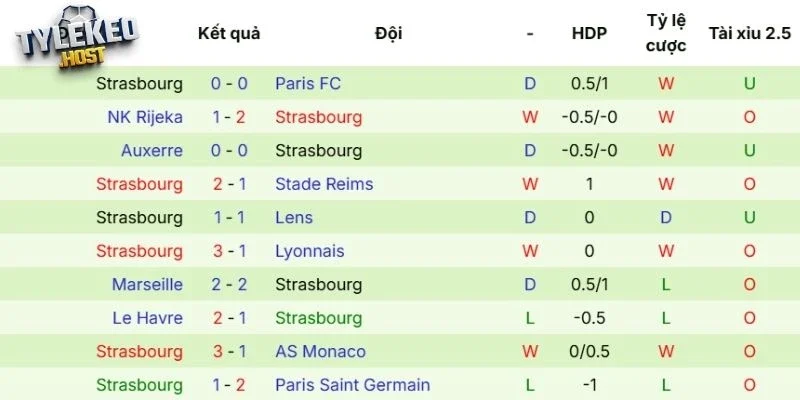This screenshot has width=800, height=400.
Task: Click the Đội column header
Action: click(x=388, y=33)
